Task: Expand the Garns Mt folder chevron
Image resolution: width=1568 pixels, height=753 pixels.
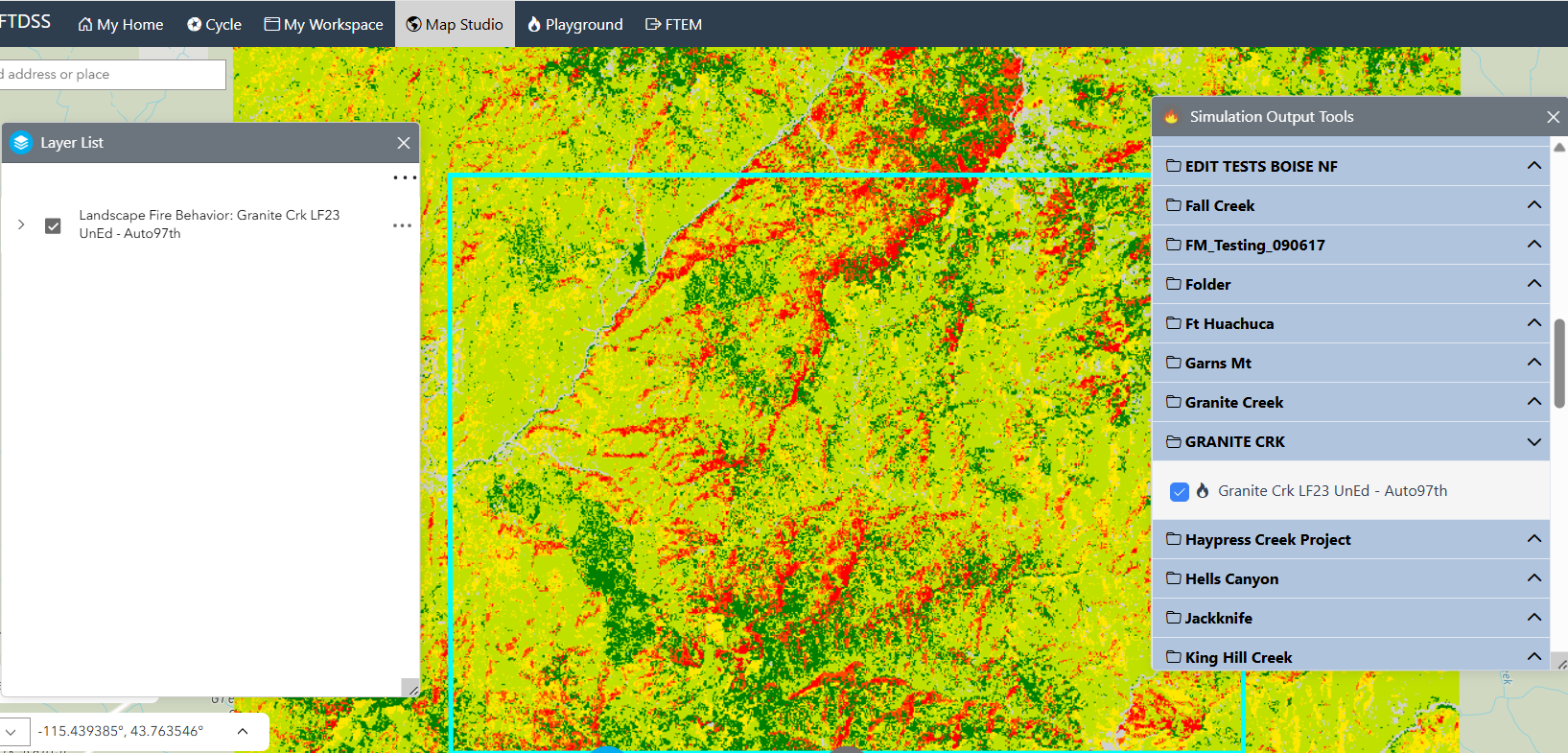Action: pyautogui.click(x=1534, y=363)
